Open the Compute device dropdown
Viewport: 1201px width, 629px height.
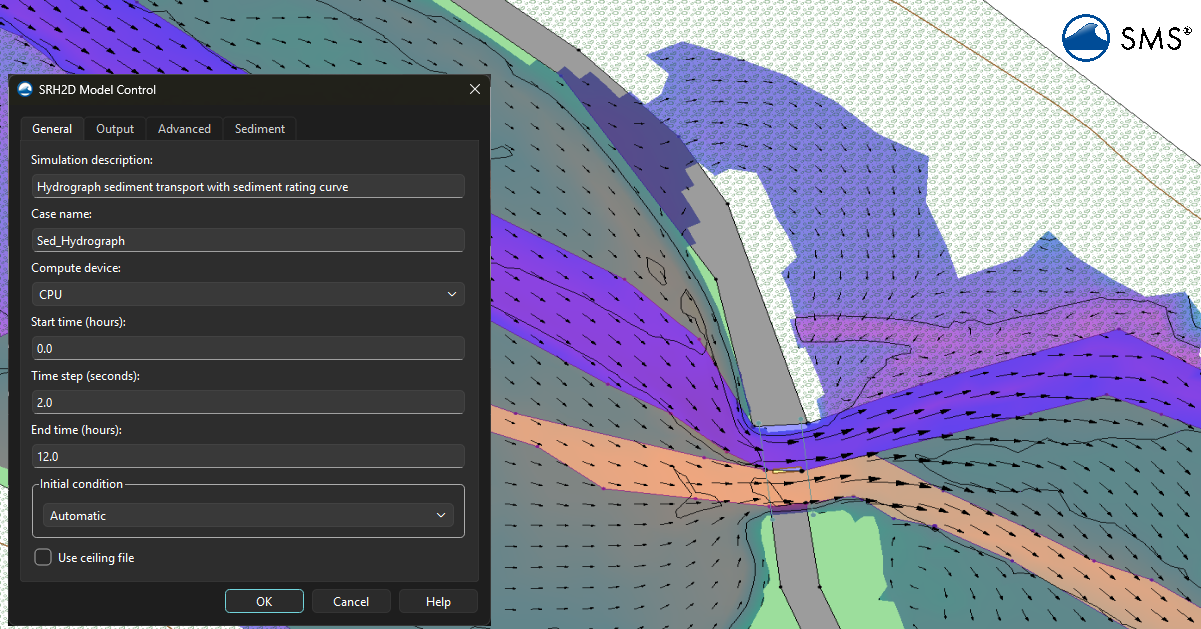(x=248, y=294)
